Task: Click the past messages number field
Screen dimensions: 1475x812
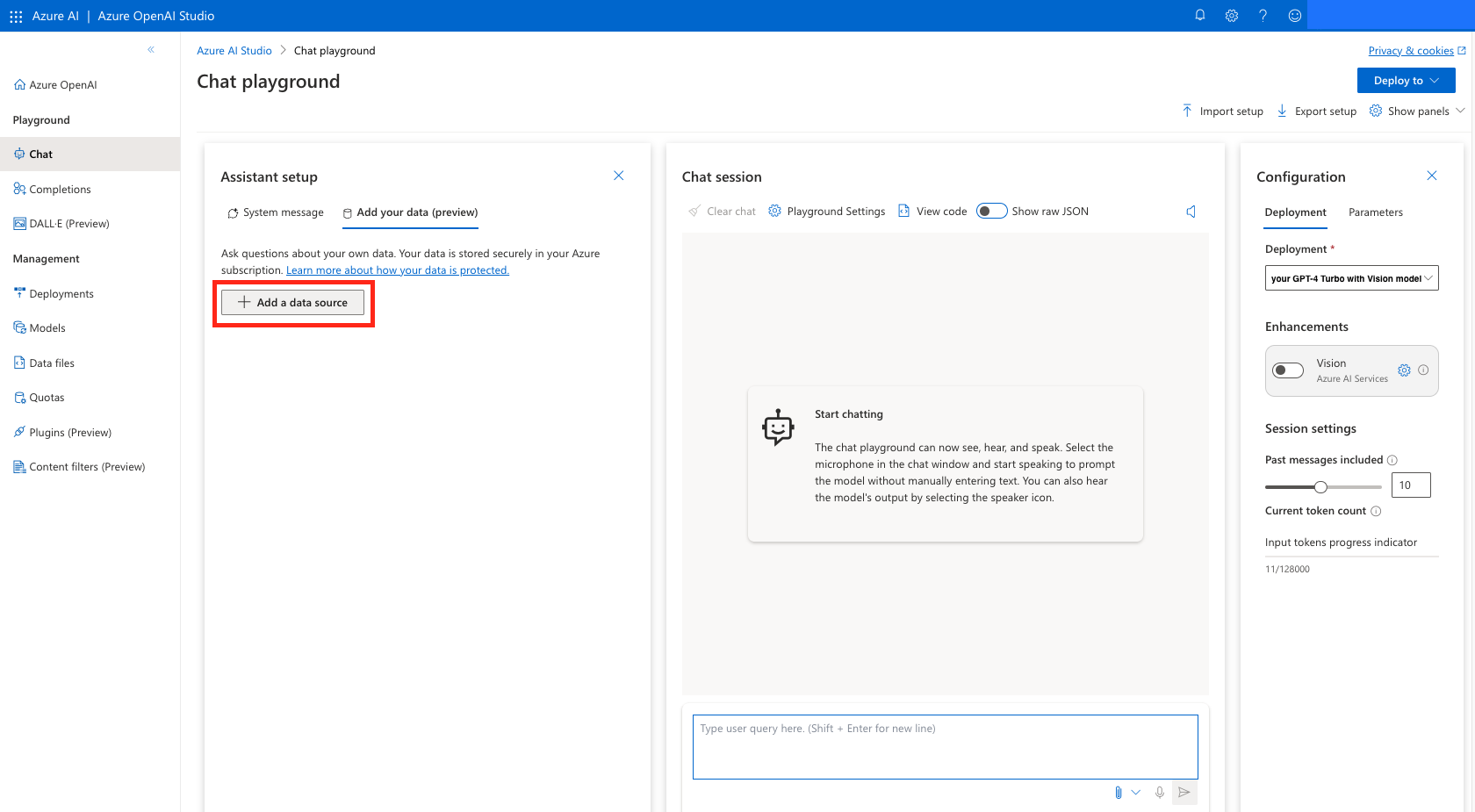Action: click(x=1411, y=485)
